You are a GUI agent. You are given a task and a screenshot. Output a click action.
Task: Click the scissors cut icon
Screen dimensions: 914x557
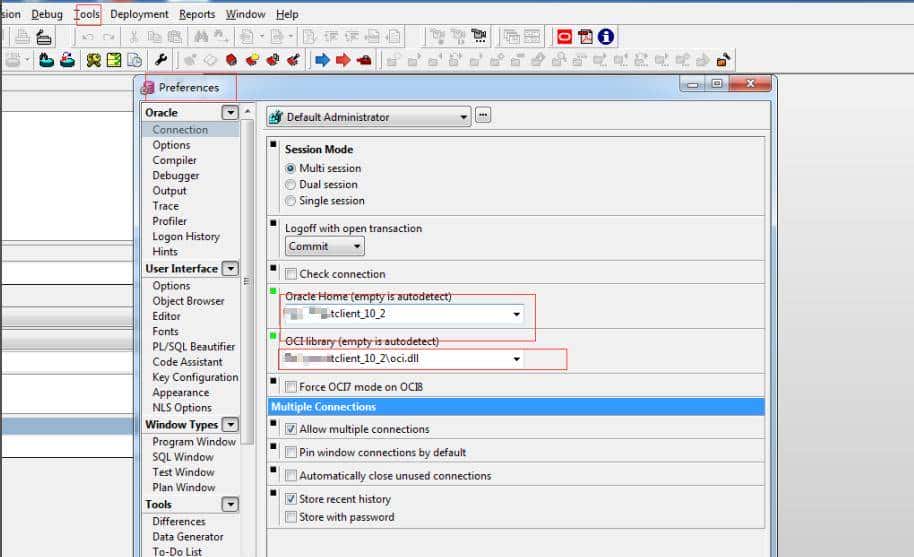tap(134, 37)
